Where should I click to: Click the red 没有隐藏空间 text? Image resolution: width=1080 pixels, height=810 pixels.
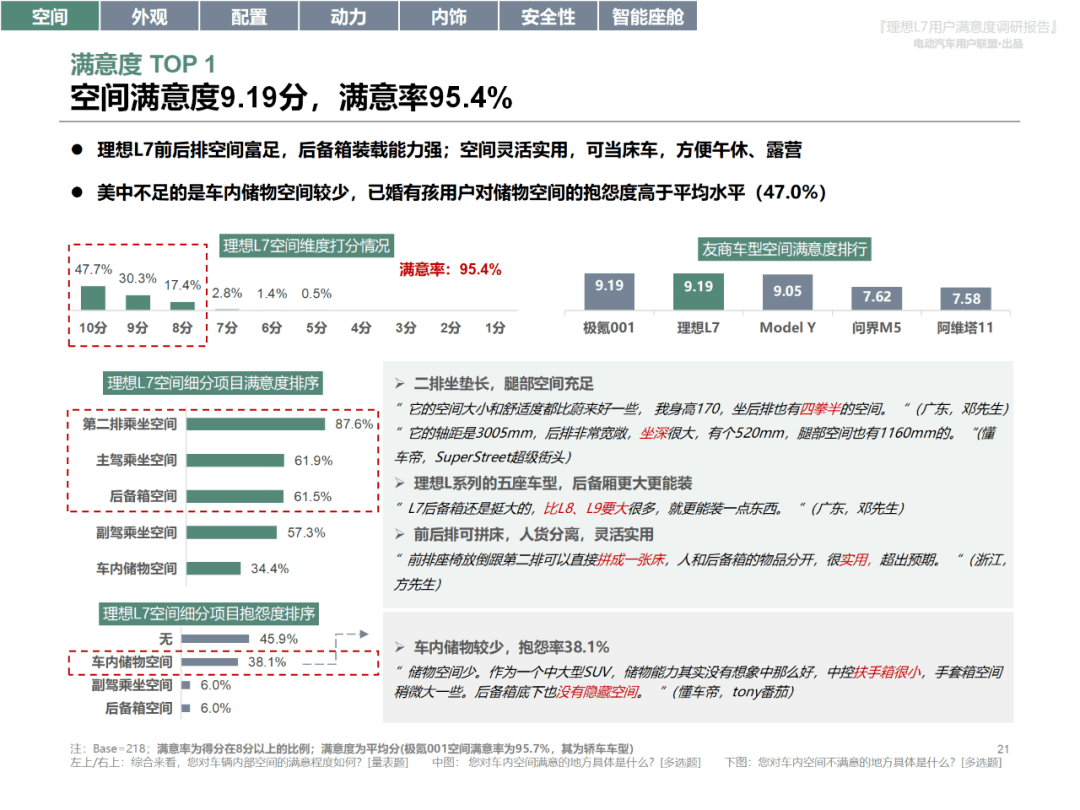(597, 692)
